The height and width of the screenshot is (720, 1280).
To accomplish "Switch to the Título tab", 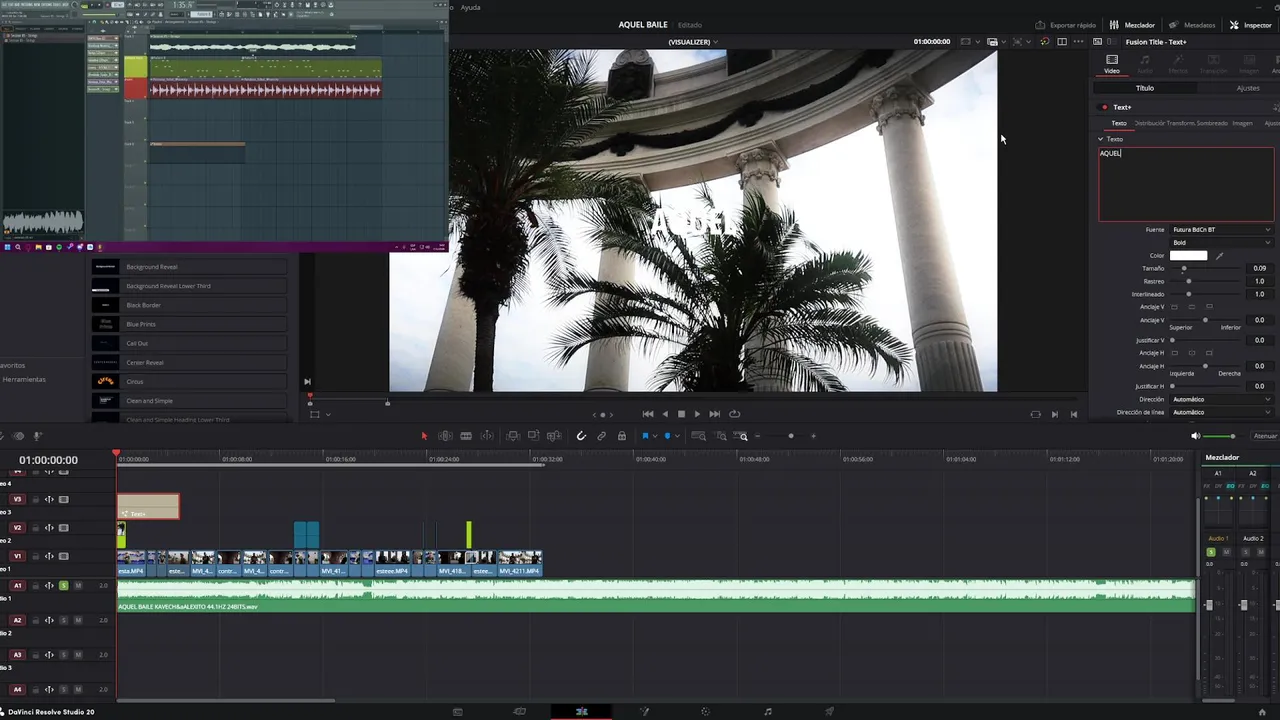I will 1145,88.
